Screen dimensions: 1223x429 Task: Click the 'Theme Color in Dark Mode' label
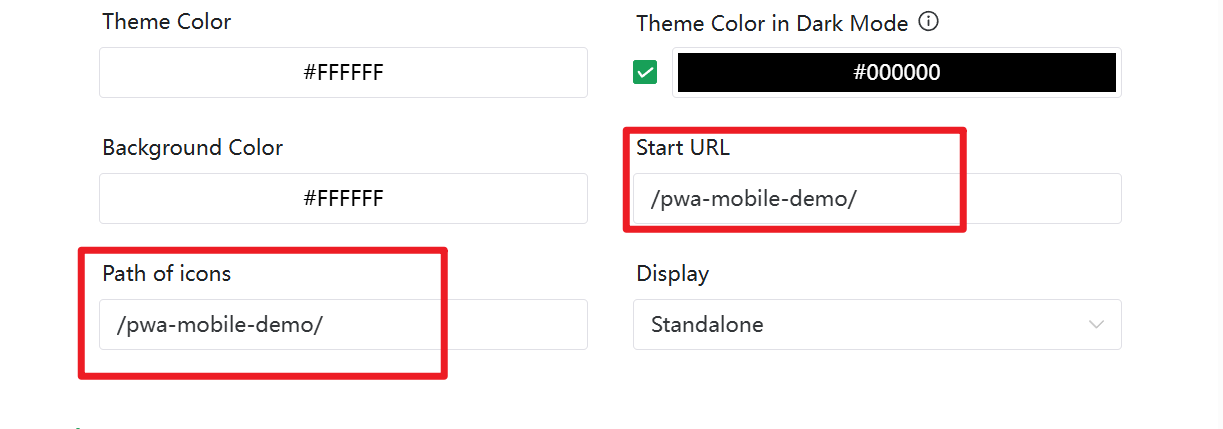772,23
